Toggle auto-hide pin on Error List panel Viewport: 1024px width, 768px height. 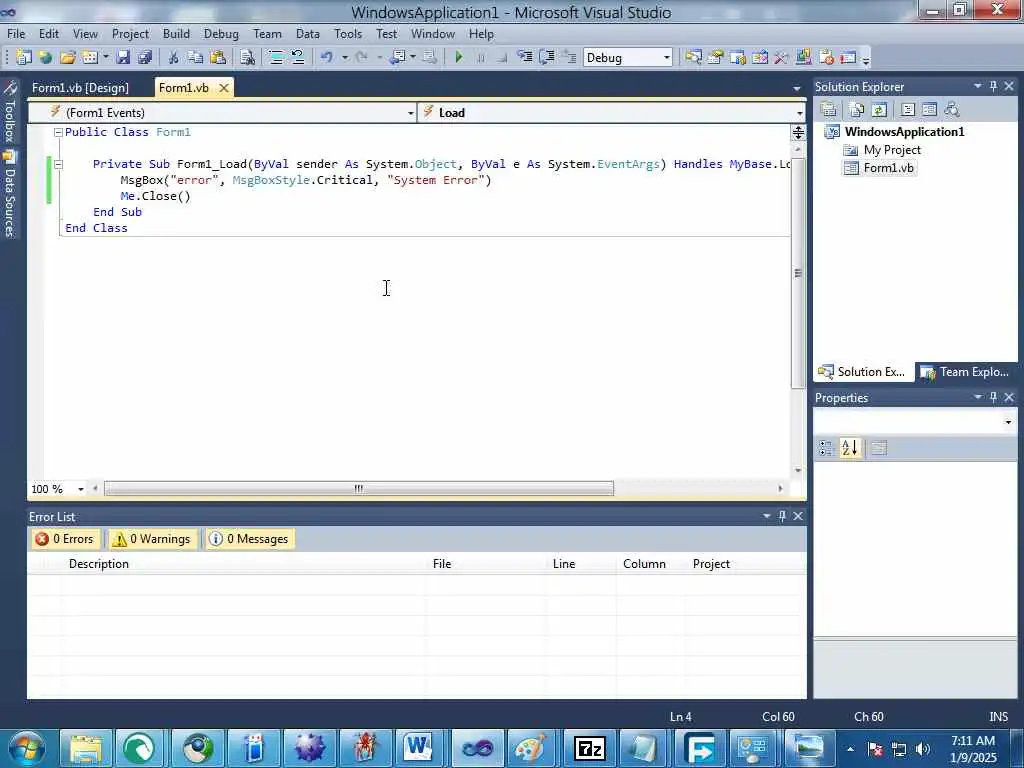pos(782,516)
